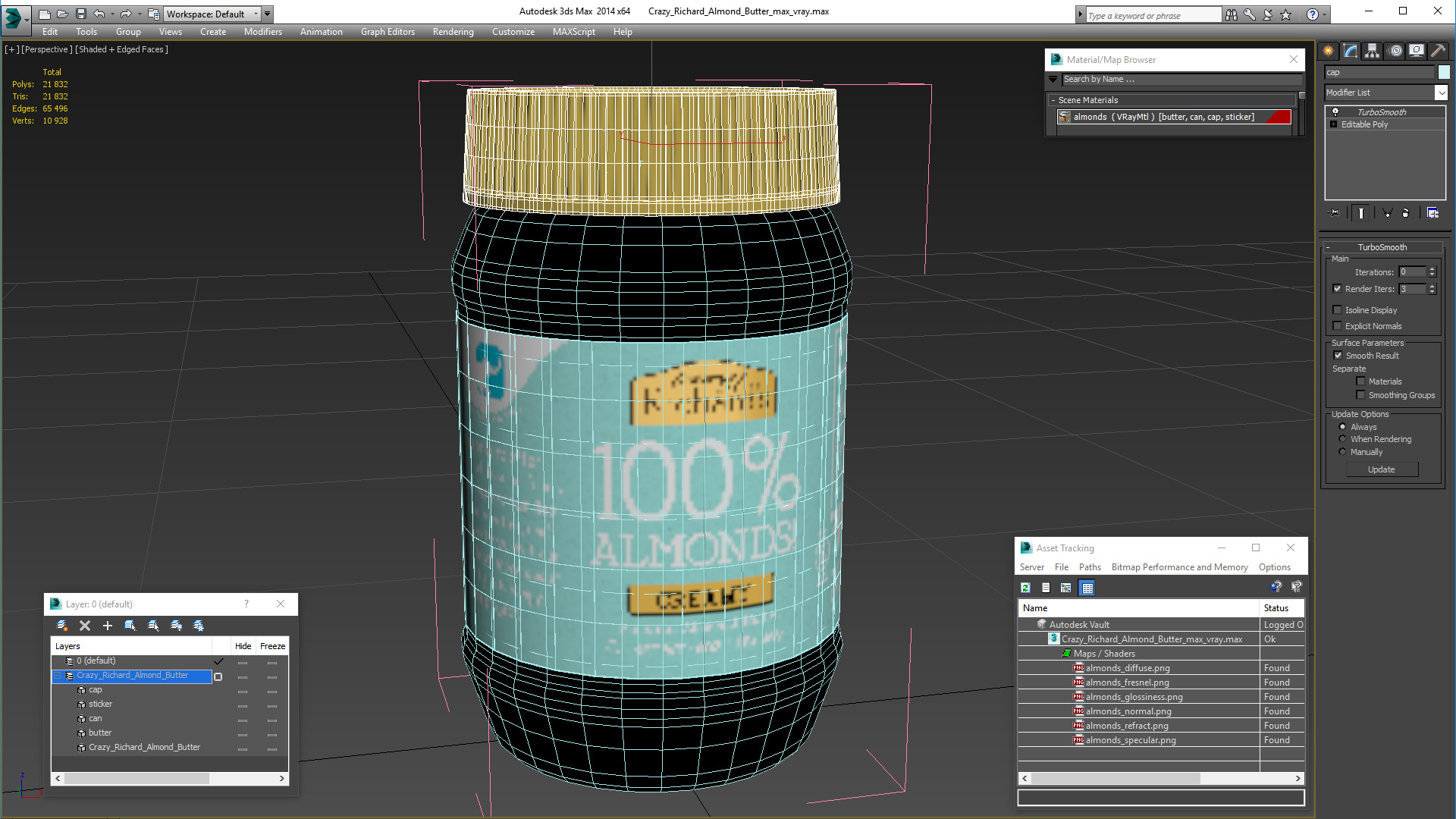Image resolution: width=1456 pixels, height=819 pixels.
Task: Open the Modify command panel tab
Action: [x=1351, y=51]
